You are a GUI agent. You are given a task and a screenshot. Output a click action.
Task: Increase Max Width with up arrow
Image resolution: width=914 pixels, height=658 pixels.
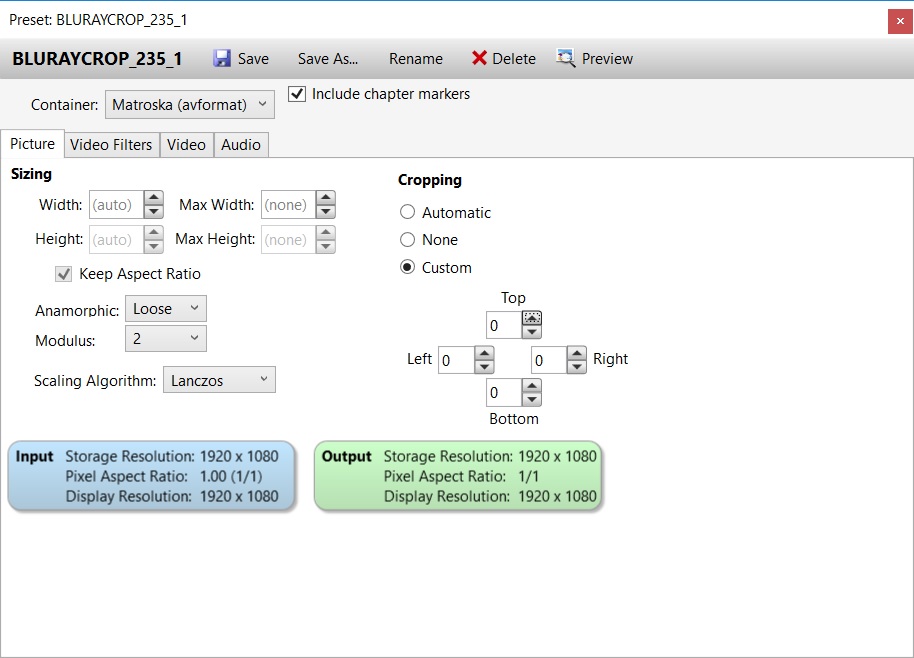[x=325, y=198]
